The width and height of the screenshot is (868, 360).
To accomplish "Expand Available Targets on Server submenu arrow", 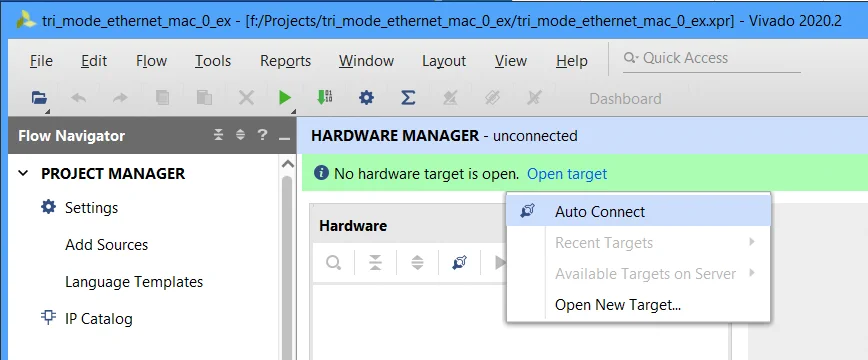I will (752, 272).
